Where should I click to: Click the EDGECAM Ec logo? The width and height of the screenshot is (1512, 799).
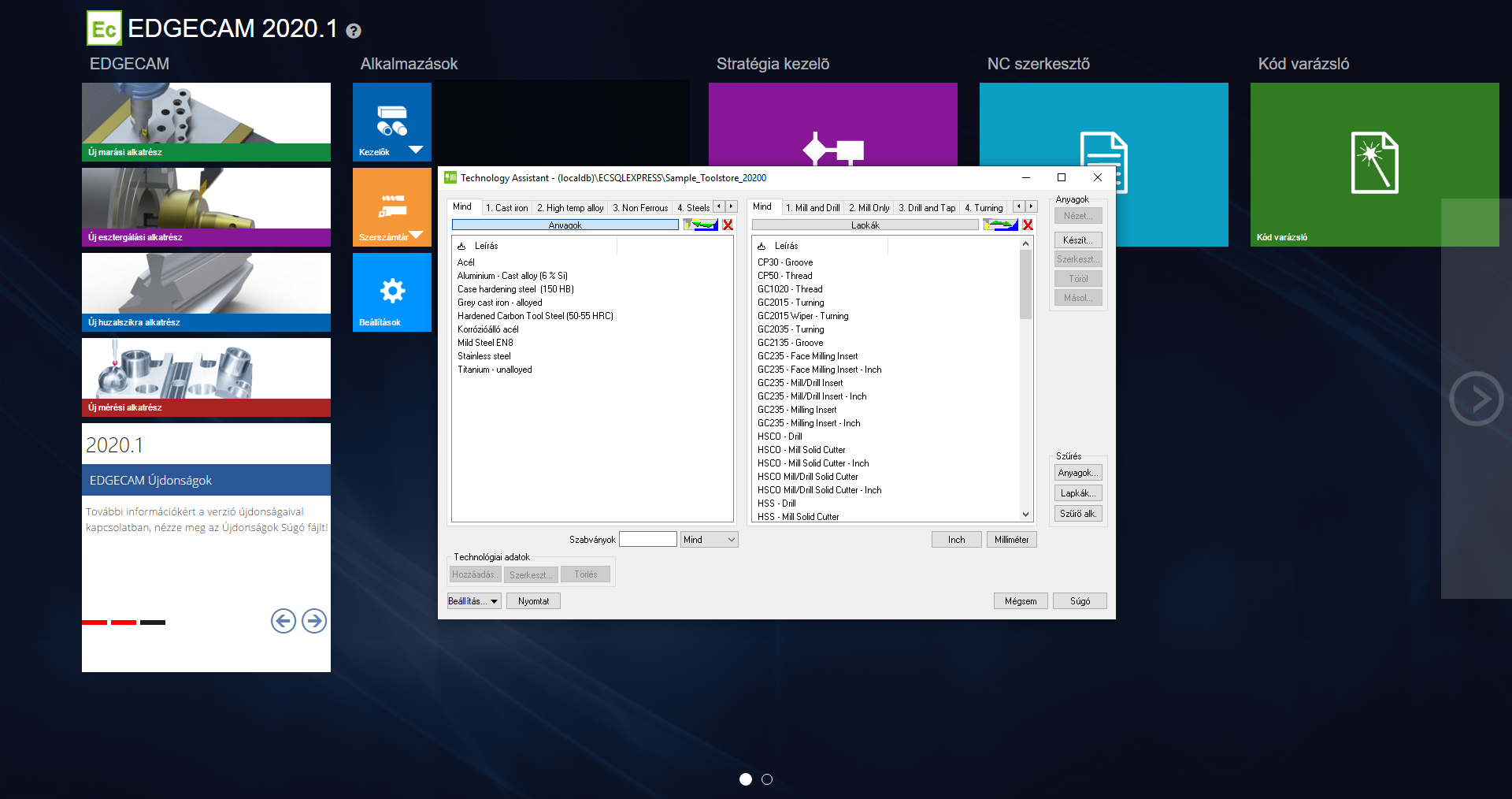(104, 28)
